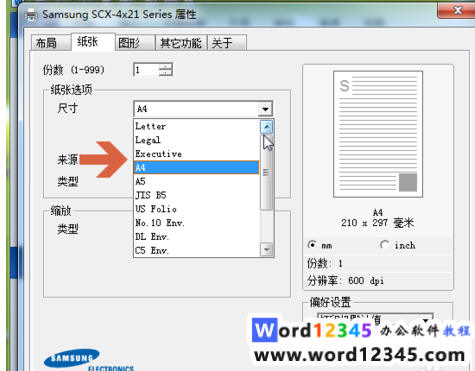This screenshot has height=371, width=475.
Task: Switch to the 关于 tab
Action: click(227, 43)
